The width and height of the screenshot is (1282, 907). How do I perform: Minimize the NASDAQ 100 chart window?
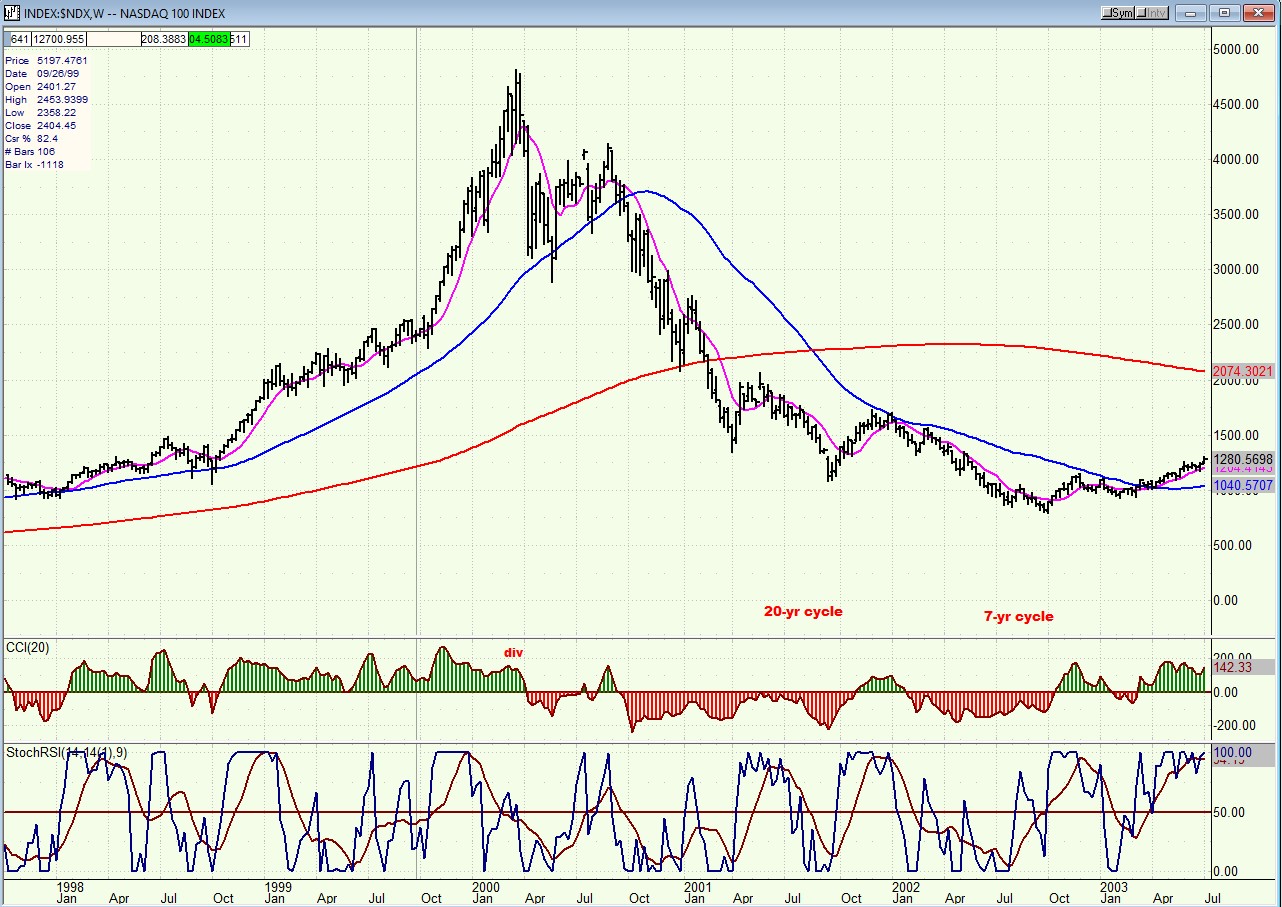tap(1190, 13)
